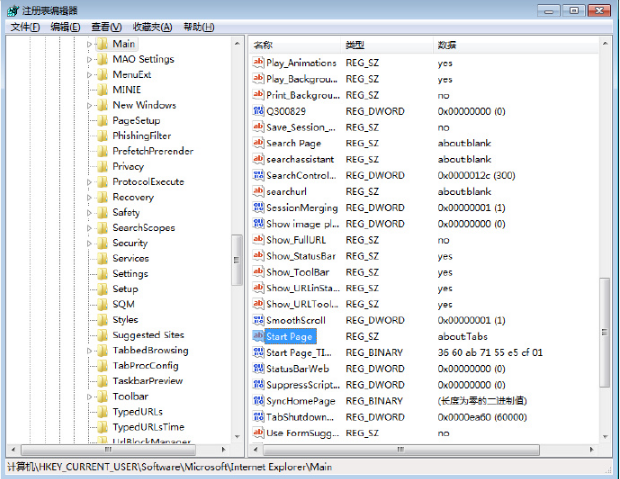The height and width of the screenshot is (479, 620).
Task: Click the 0x0000ea60 (60000) data cell
Action: (482, 417)
